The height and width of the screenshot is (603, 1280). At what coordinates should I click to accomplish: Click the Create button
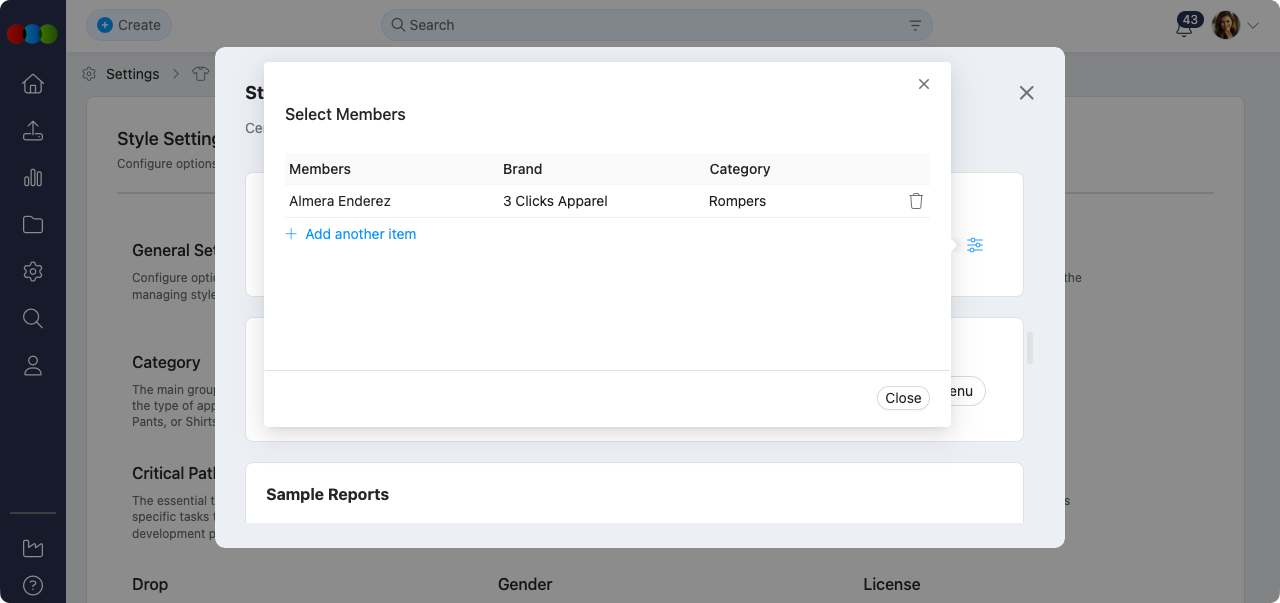click(129, 25)
